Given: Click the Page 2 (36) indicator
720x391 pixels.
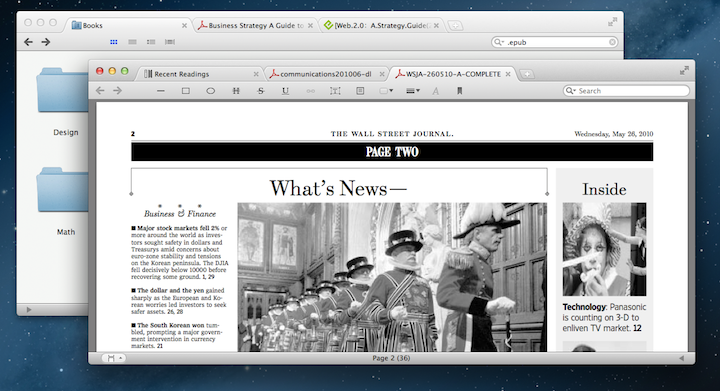Looking at the screenshot, I should pyautogui.click(x=391, y=358).
